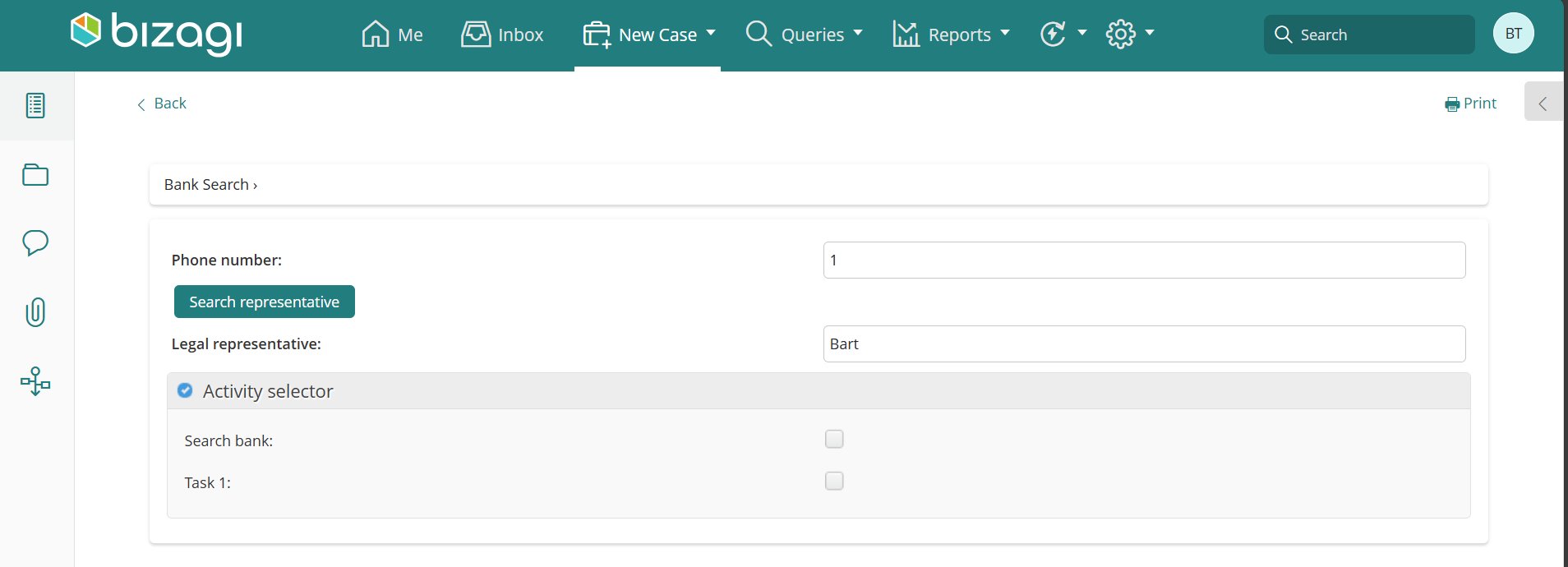The width and height of the screenshot is (1568, 567).
Task: Click the Phone number input field
Action: click(1144, 260)
